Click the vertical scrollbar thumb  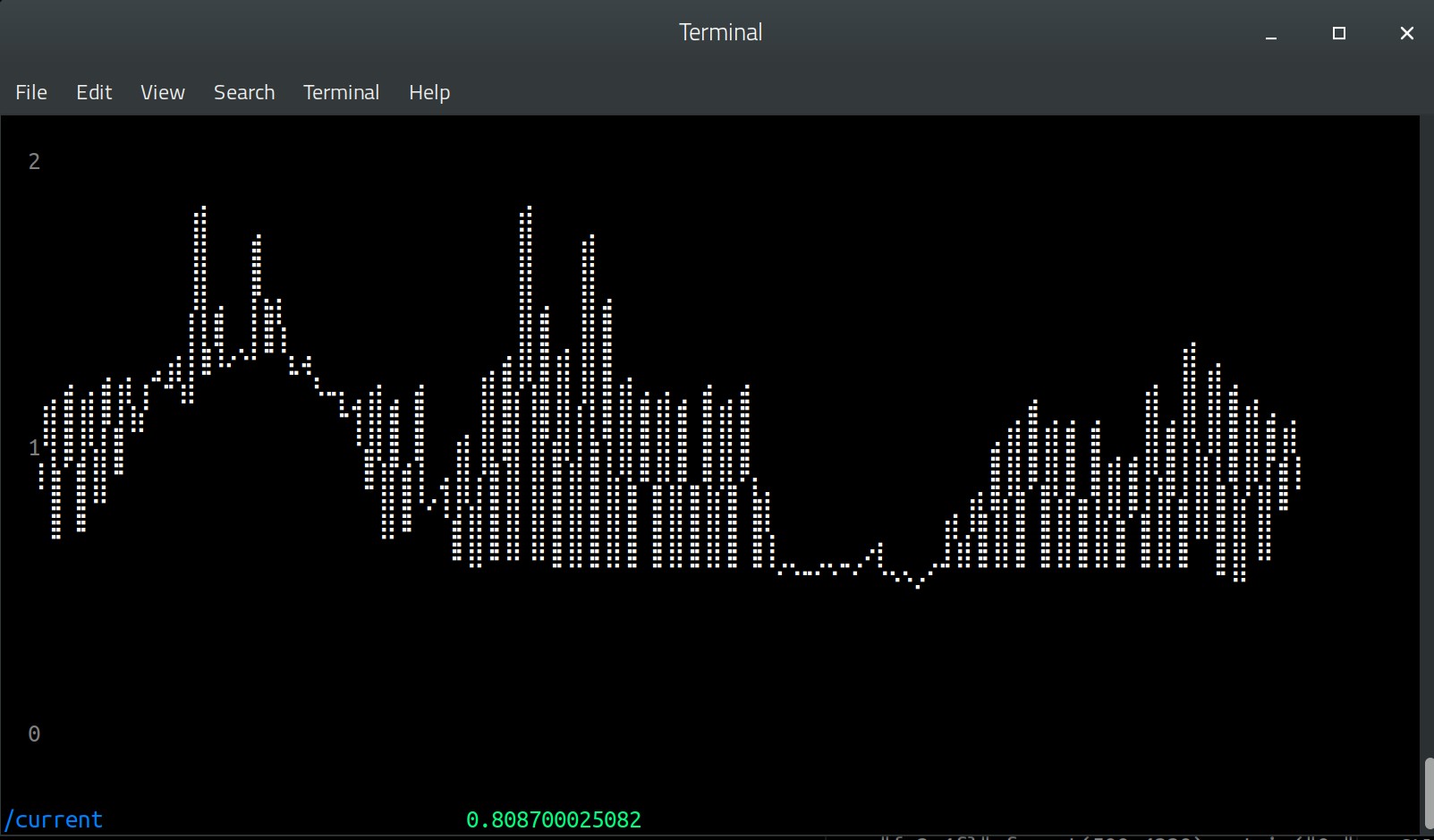coord(1428,793)
